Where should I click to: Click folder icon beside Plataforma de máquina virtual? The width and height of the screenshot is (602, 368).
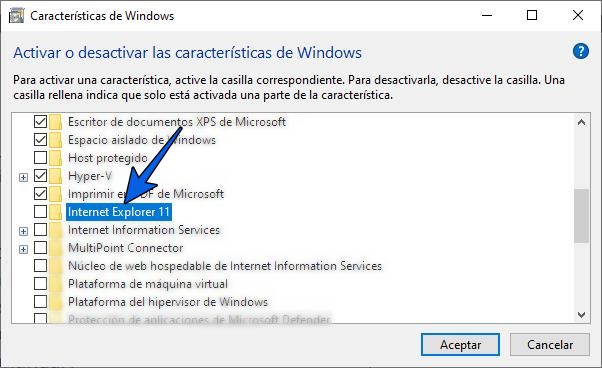click(x=56, y=284)
